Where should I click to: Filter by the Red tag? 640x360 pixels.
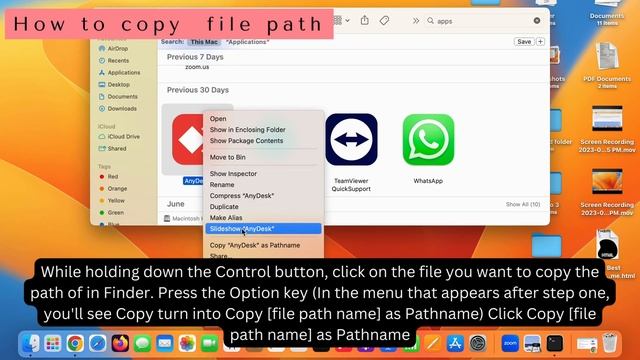(113, 176)
